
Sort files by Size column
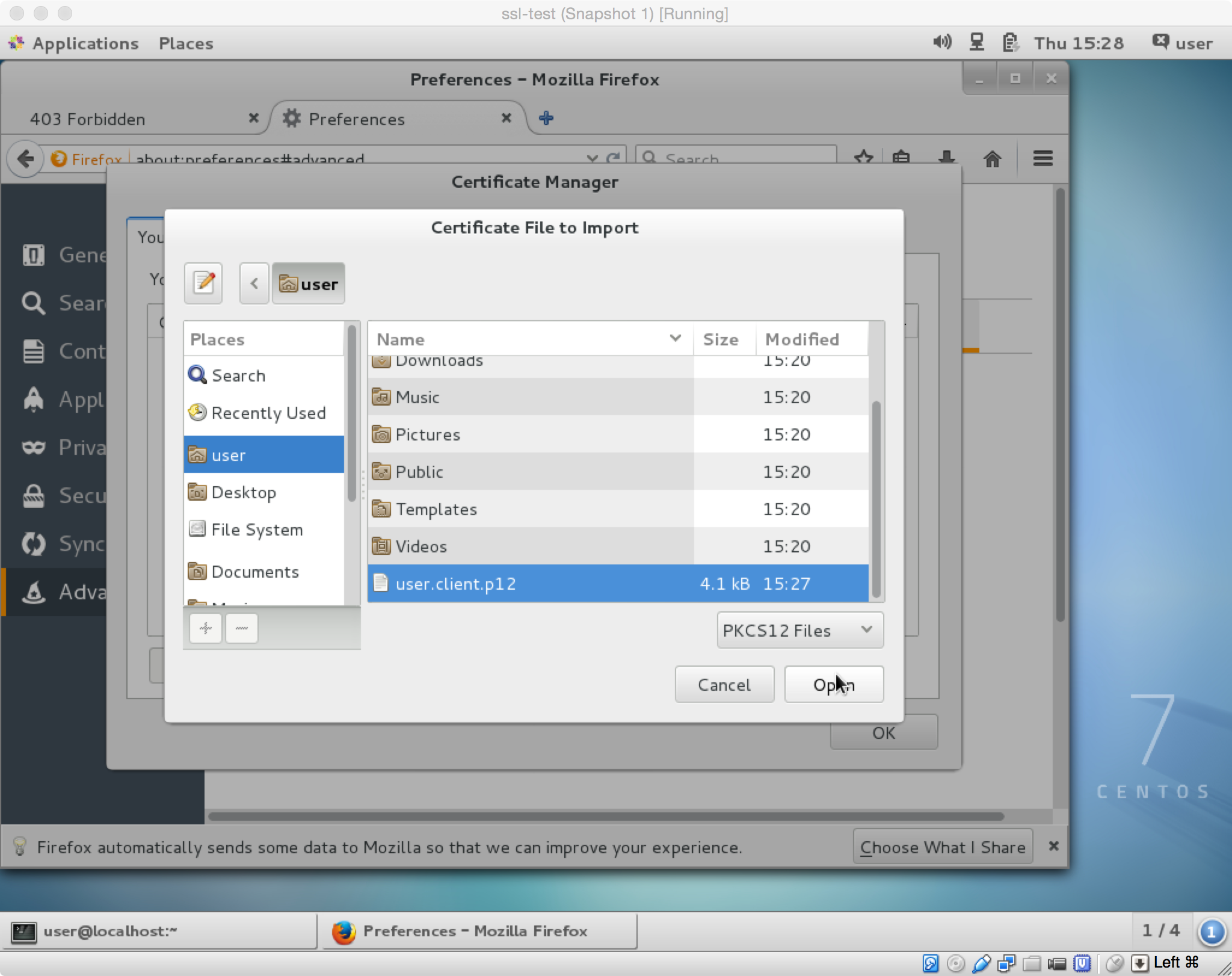tap(724, 339)
